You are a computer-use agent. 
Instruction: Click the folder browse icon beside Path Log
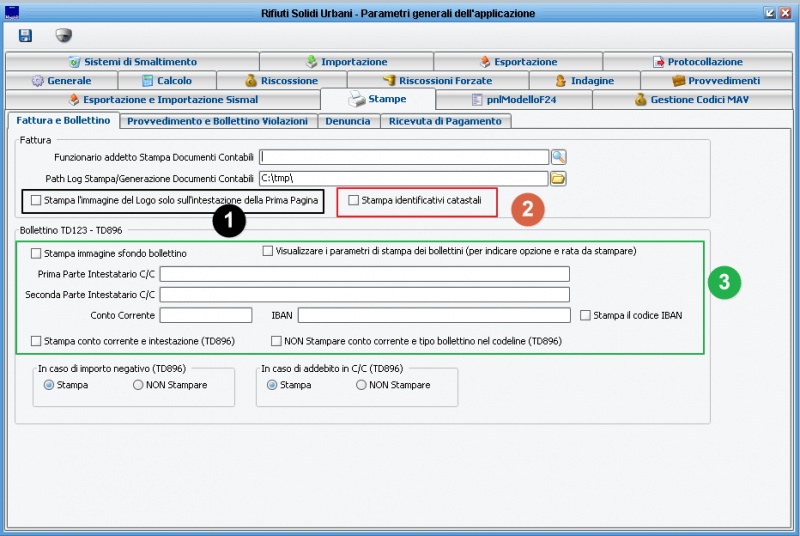(x=559, y=178)
